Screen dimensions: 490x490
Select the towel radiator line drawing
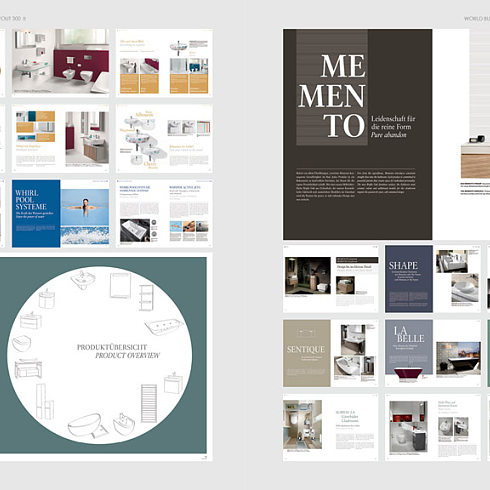149,403
